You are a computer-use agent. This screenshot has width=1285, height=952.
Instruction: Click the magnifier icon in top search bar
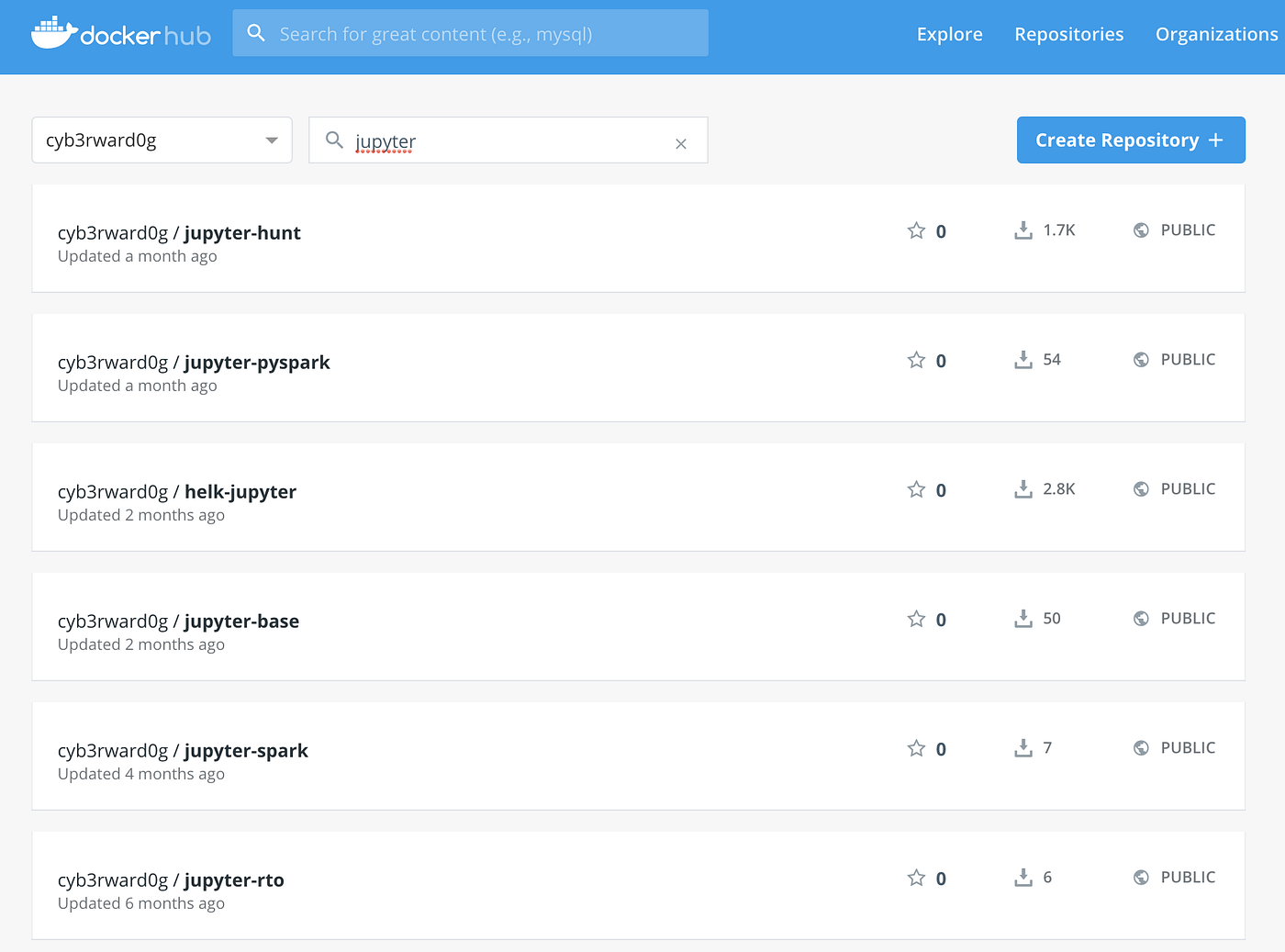pos(256,33)
